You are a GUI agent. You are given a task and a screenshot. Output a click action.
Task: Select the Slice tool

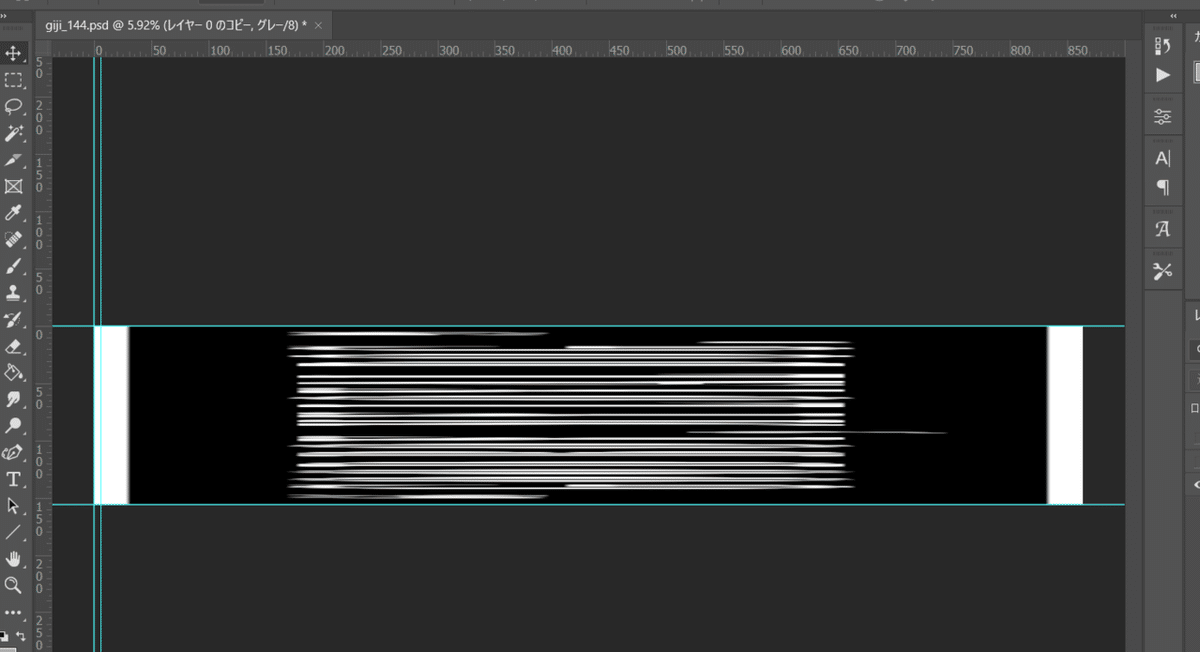[x=14, y=160]
